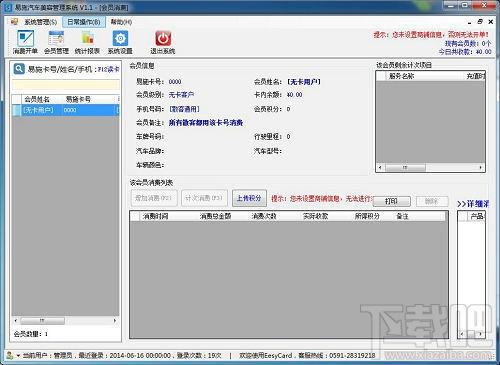The height and width of the screenshot is (365, 500).
Task: Click the 上传积分 button
Action: (x=249, y=198)
